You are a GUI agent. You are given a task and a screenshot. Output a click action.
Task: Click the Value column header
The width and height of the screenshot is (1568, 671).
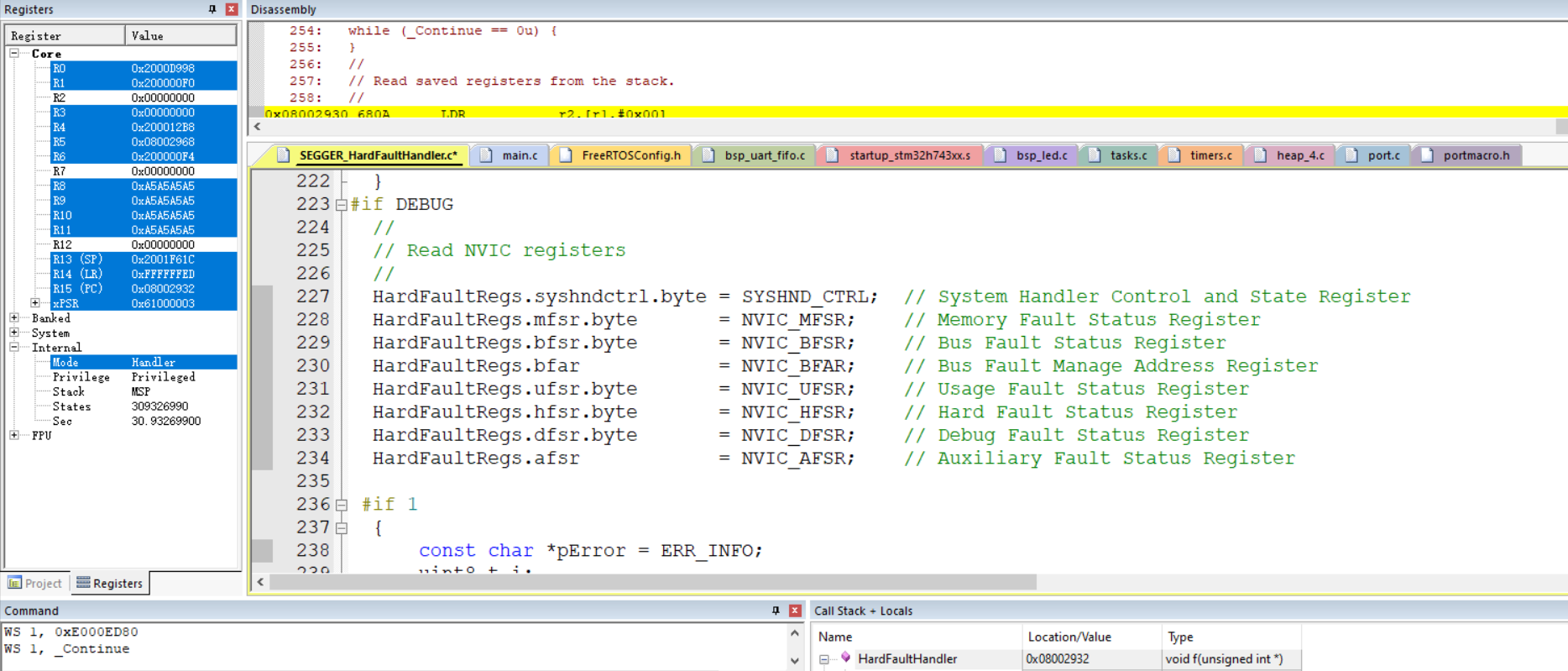coord(181,35)
